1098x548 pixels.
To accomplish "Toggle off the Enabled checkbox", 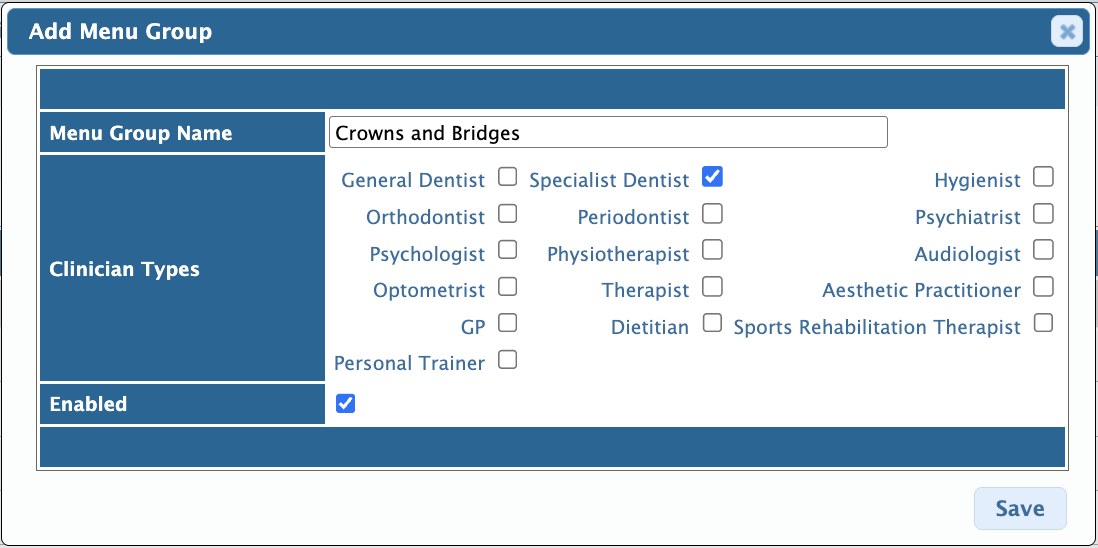I will pyautogui.click(x=345, y=403).
